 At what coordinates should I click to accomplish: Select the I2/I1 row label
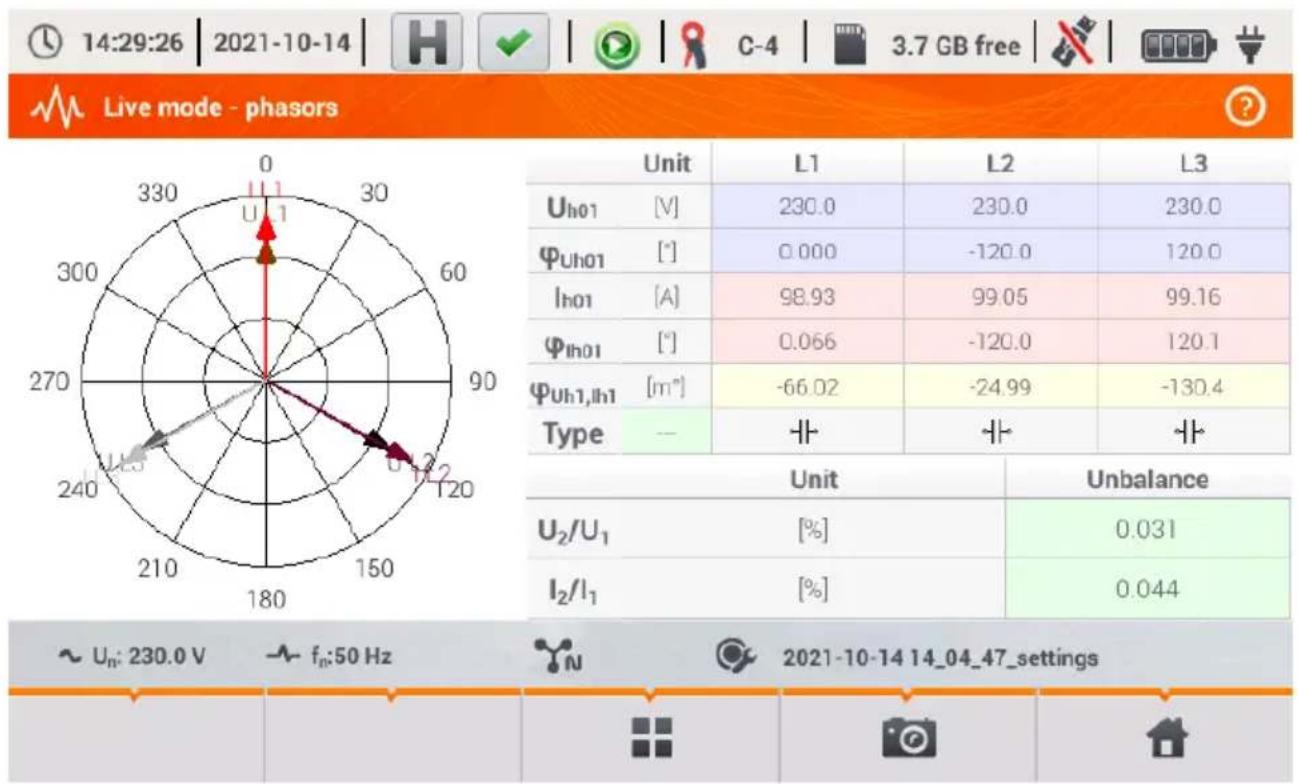point(572,593)
